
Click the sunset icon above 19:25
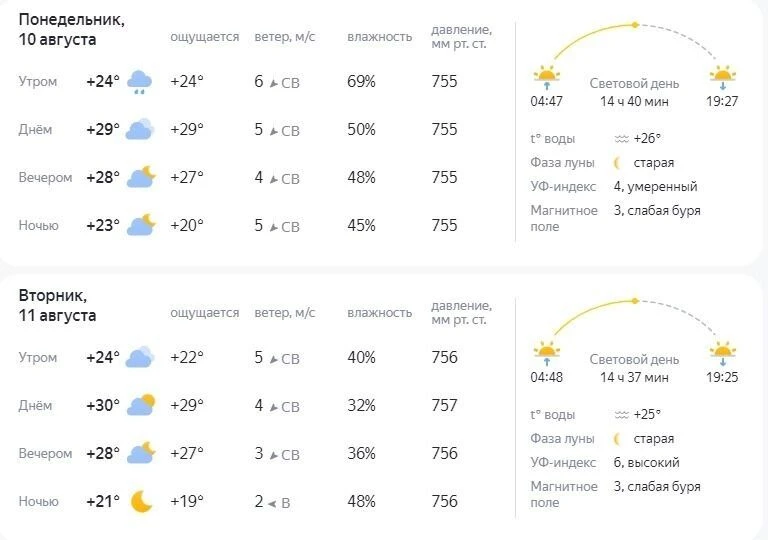[722, 353]
